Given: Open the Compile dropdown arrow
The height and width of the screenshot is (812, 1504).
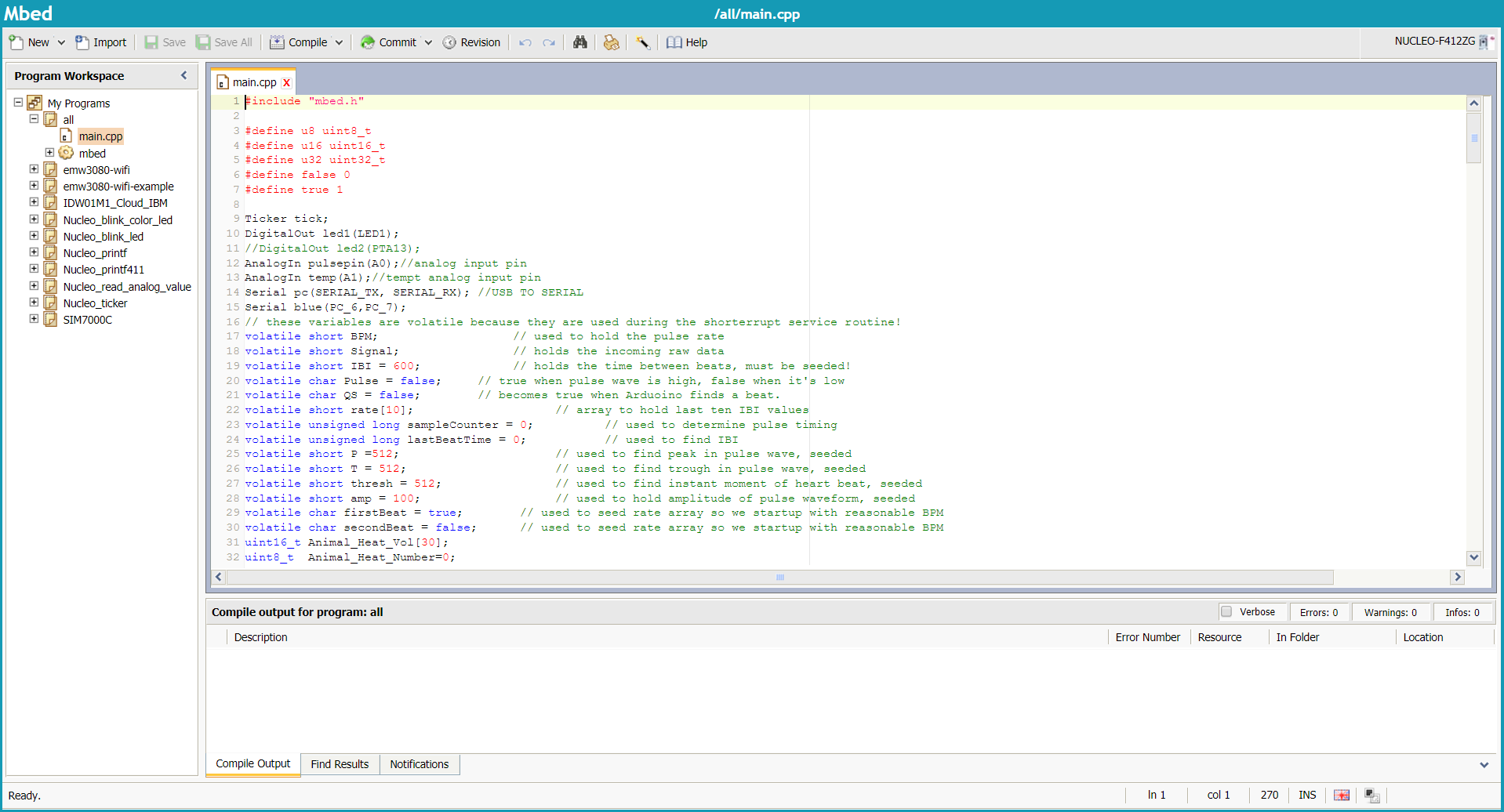Looking at the screenshot, I should 339,42.
